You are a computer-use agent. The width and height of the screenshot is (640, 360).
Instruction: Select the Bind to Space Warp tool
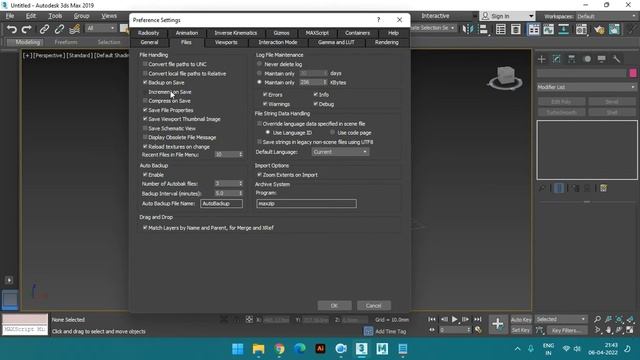click(x=74, y=29)
